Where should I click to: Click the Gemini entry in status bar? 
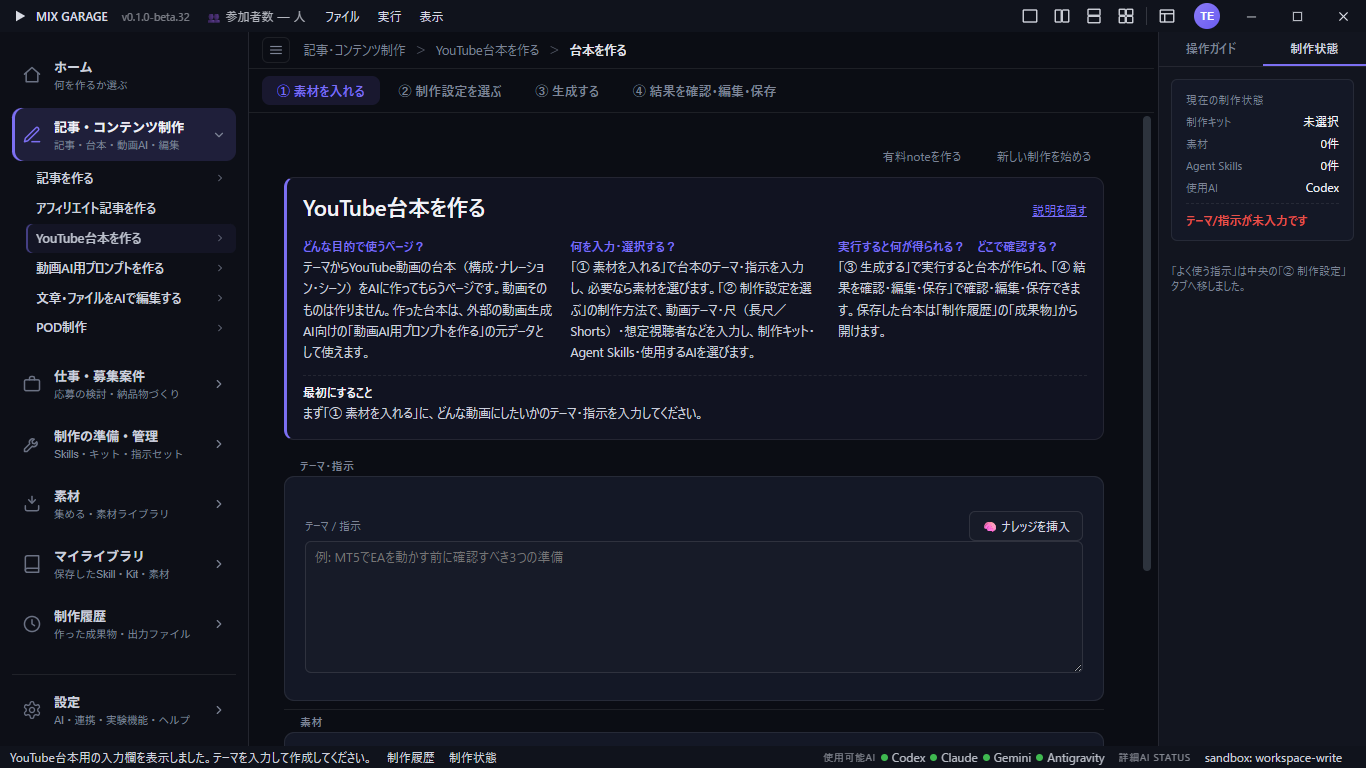pyautogui.click(x=1007, y=758)
